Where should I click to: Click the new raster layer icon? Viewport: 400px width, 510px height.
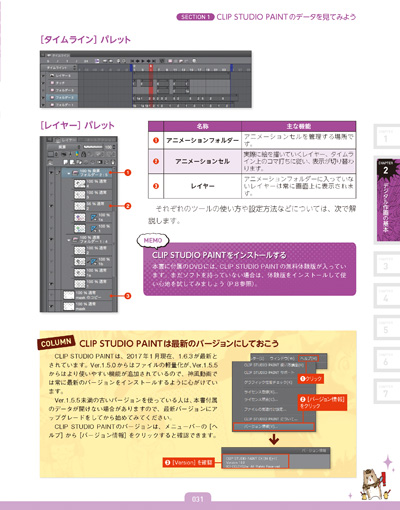click(65, 162)
